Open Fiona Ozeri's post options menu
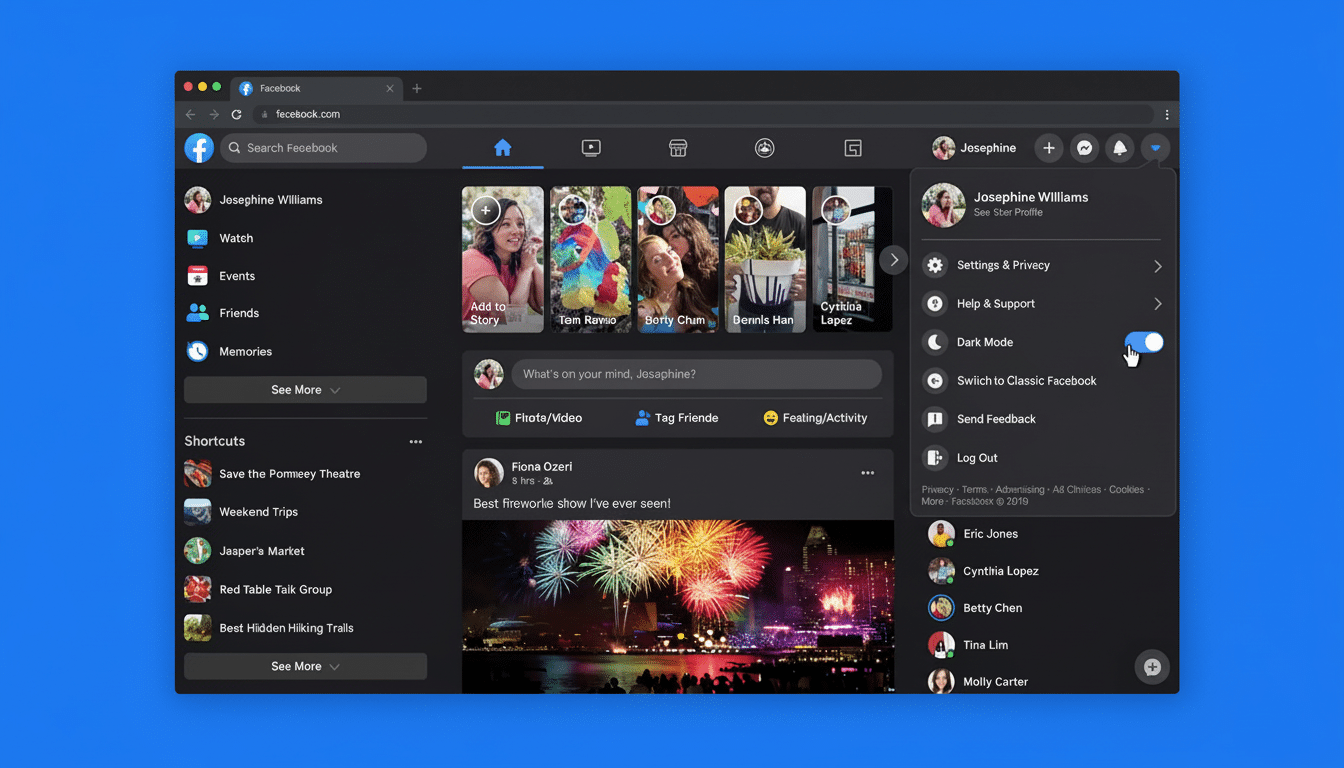1344x768 pixels. coord(867,472)
